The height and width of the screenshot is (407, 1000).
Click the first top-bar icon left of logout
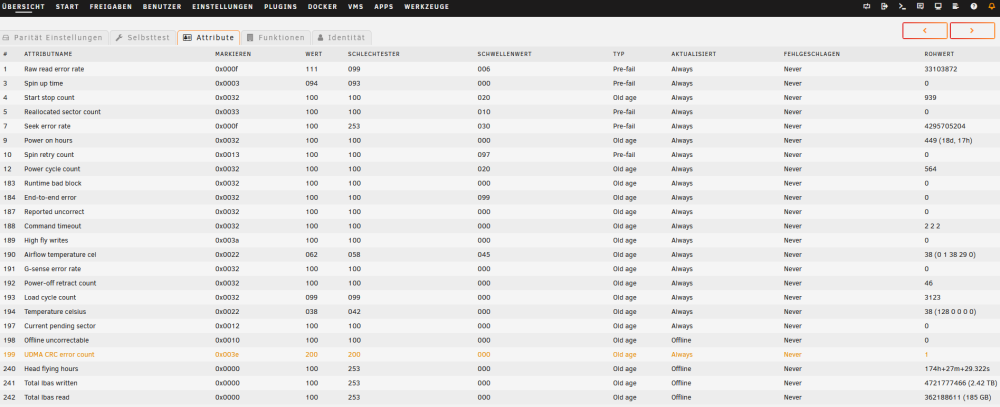866,6
